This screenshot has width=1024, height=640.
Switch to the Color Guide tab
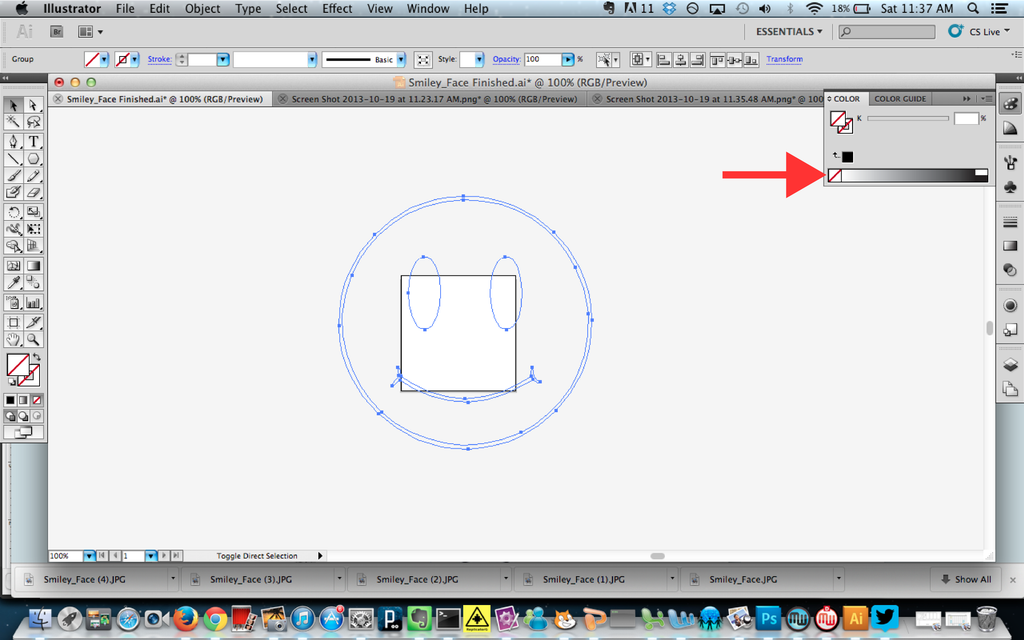click(x=900, y=99)
